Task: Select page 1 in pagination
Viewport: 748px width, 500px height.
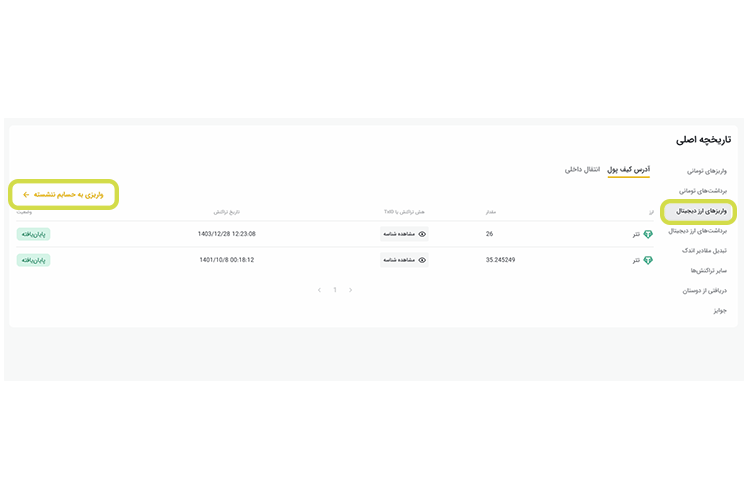Action: tap(335, 290)
